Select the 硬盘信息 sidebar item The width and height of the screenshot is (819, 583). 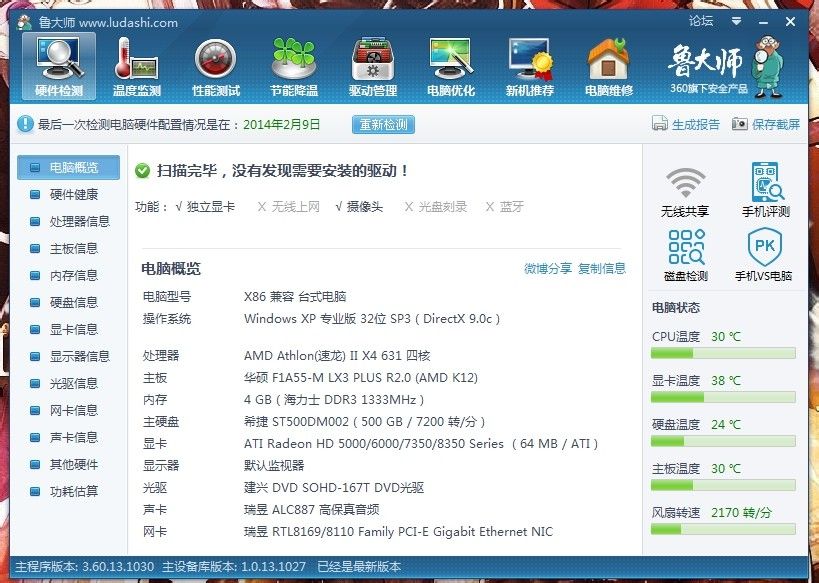[x=68, y=302]
